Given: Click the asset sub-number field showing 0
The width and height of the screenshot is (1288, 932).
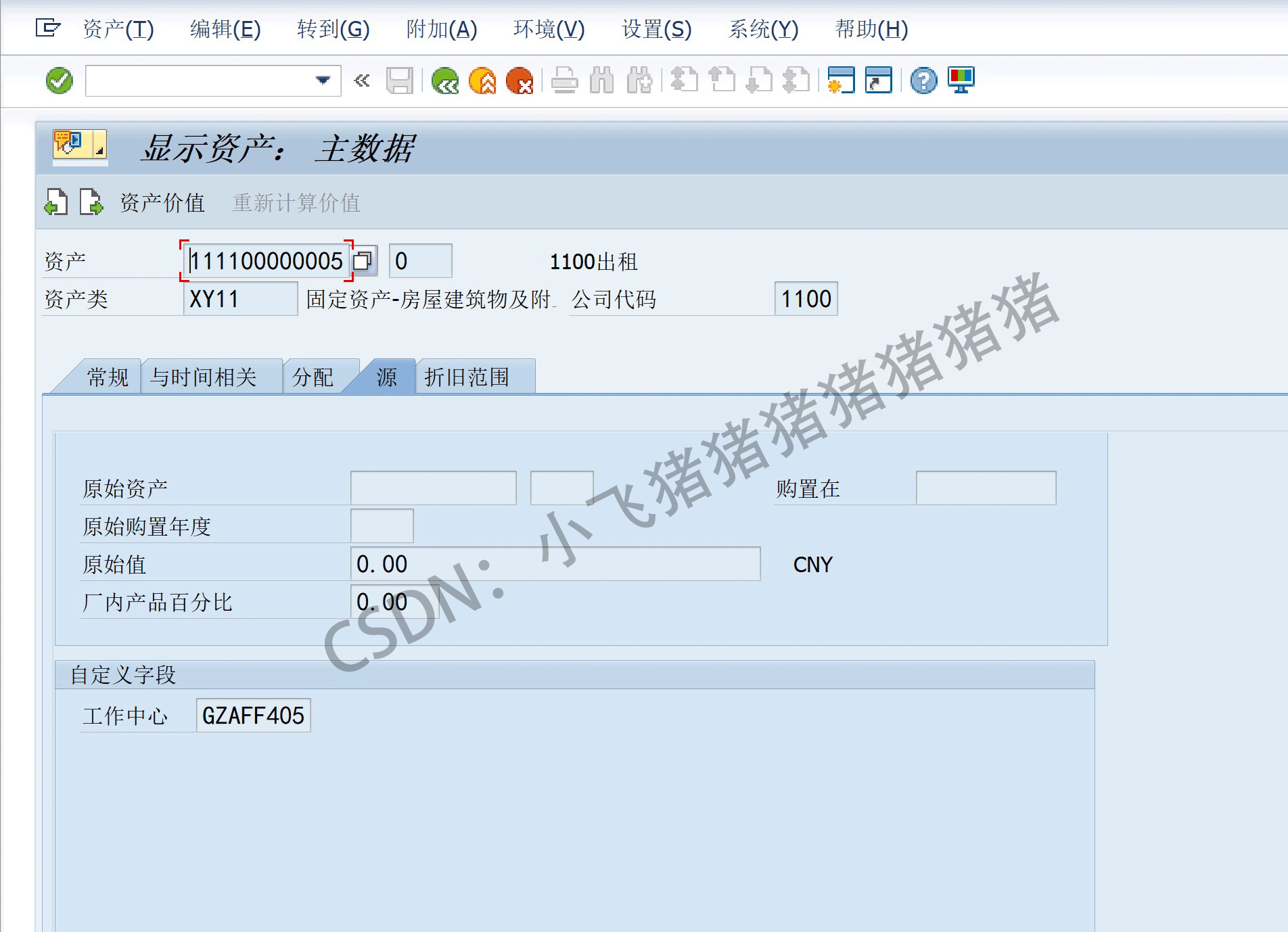Looking at the screenshot, I should (x=420, y=261).
